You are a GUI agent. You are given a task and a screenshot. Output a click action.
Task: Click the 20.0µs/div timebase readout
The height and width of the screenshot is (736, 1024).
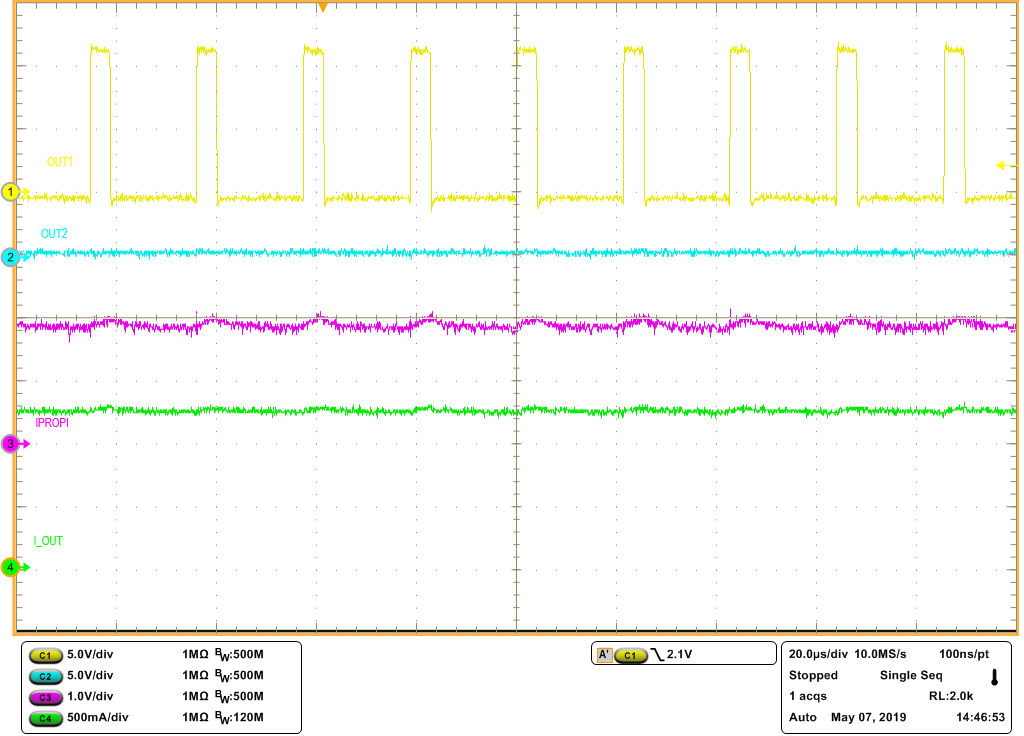point(817,652)
